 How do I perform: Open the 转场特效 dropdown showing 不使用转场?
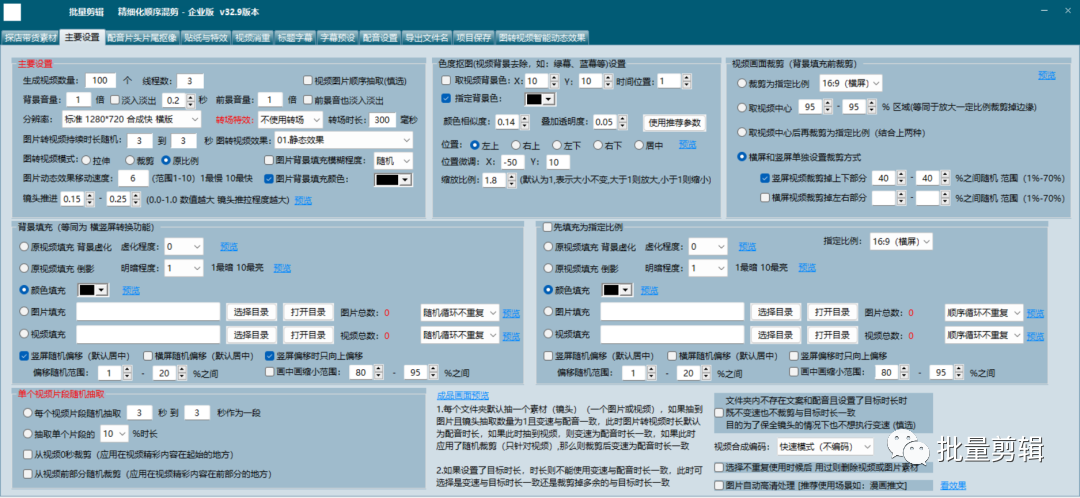(x=290, y=120)
